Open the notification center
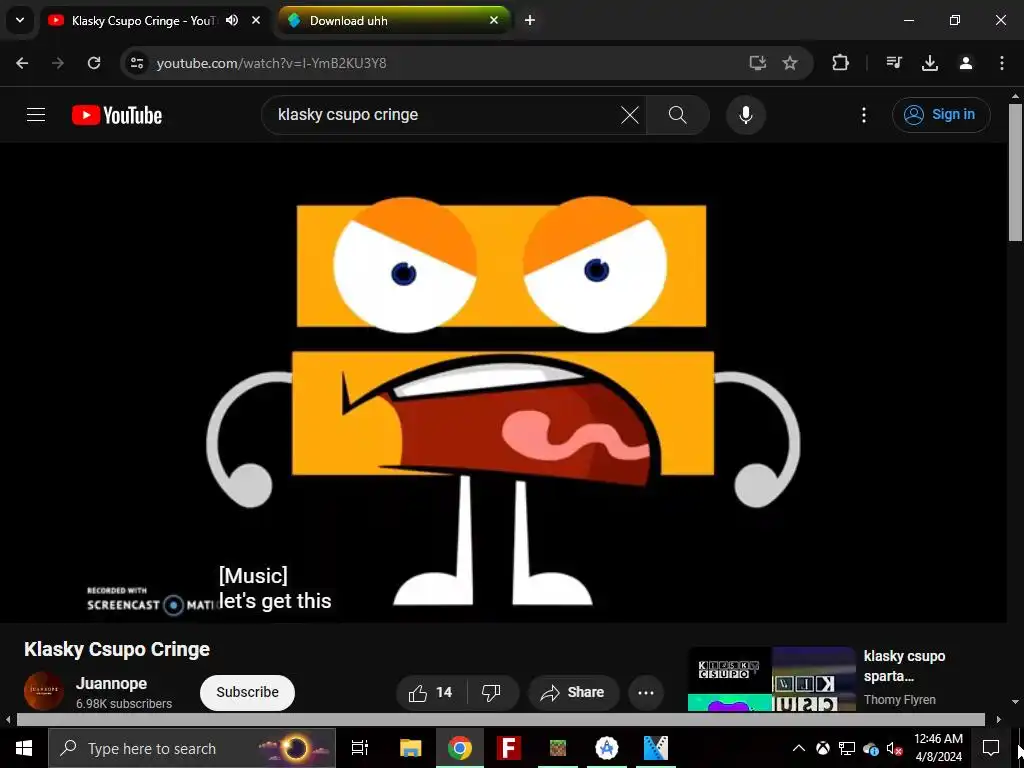The height and width of the screenshot is (768, 1024). (991, 748)
